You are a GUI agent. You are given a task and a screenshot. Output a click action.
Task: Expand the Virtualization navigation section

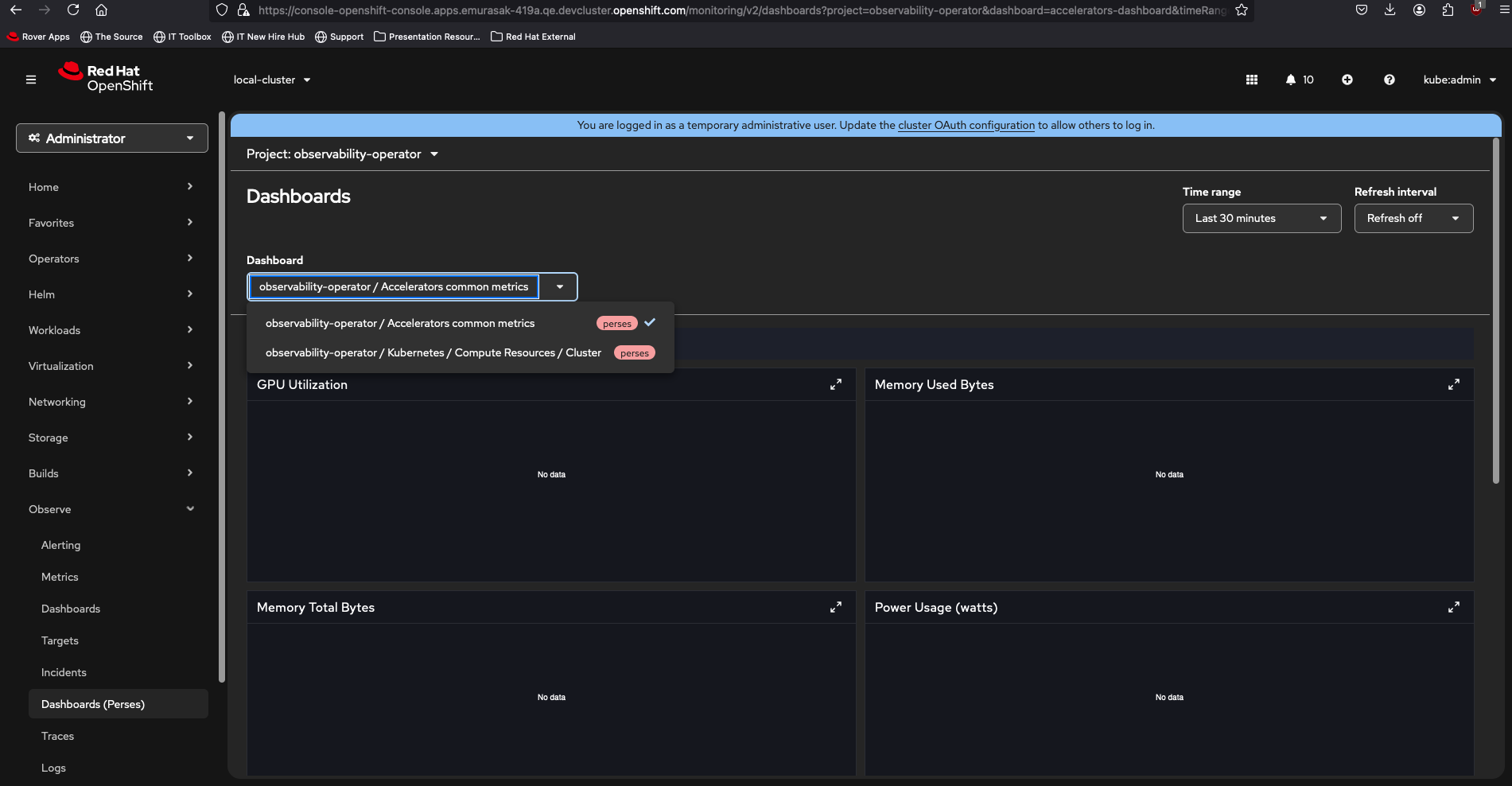[111, 366]
